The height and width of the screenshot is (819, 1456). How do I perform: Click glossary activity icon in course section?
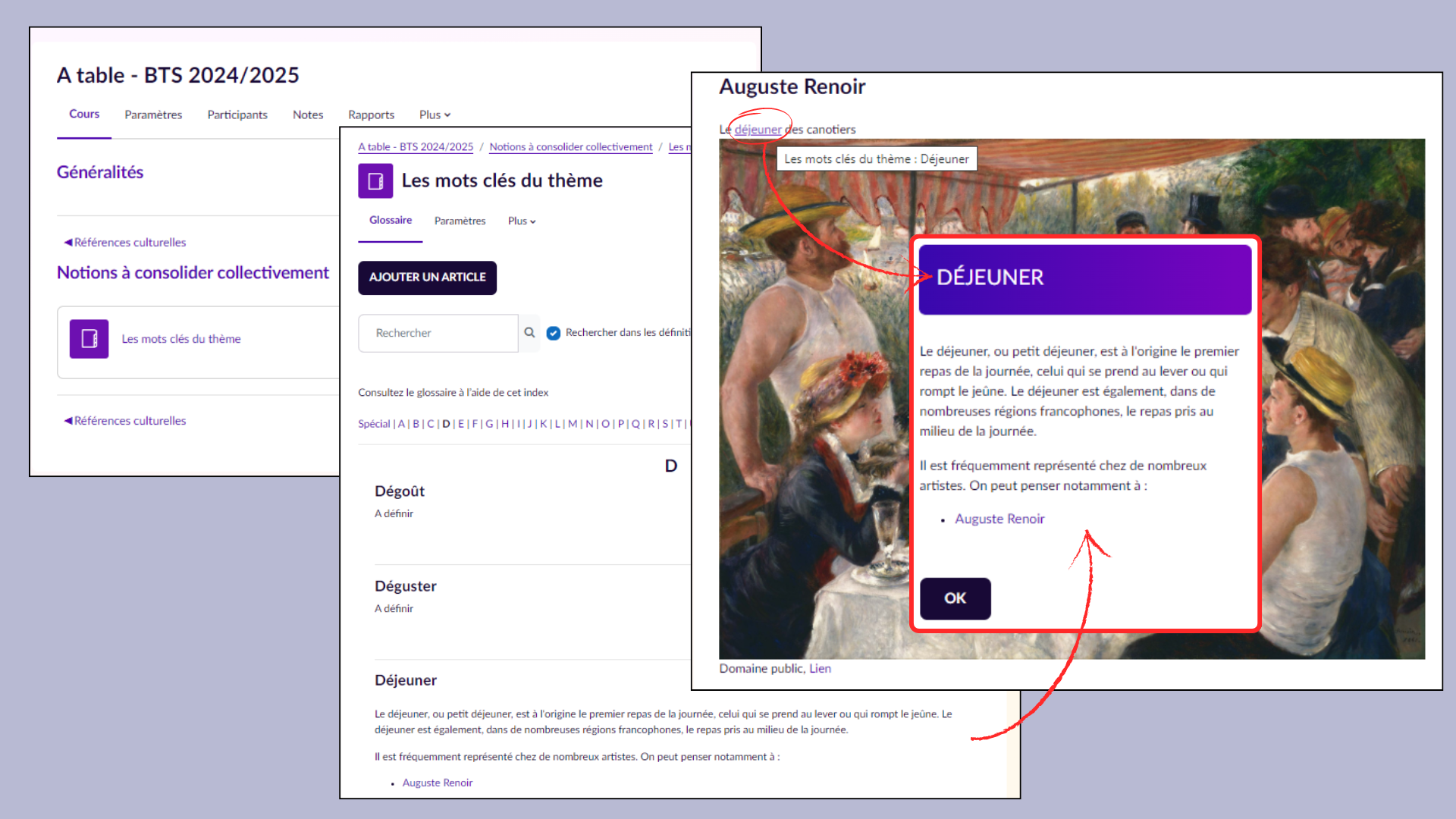(89, 339)
